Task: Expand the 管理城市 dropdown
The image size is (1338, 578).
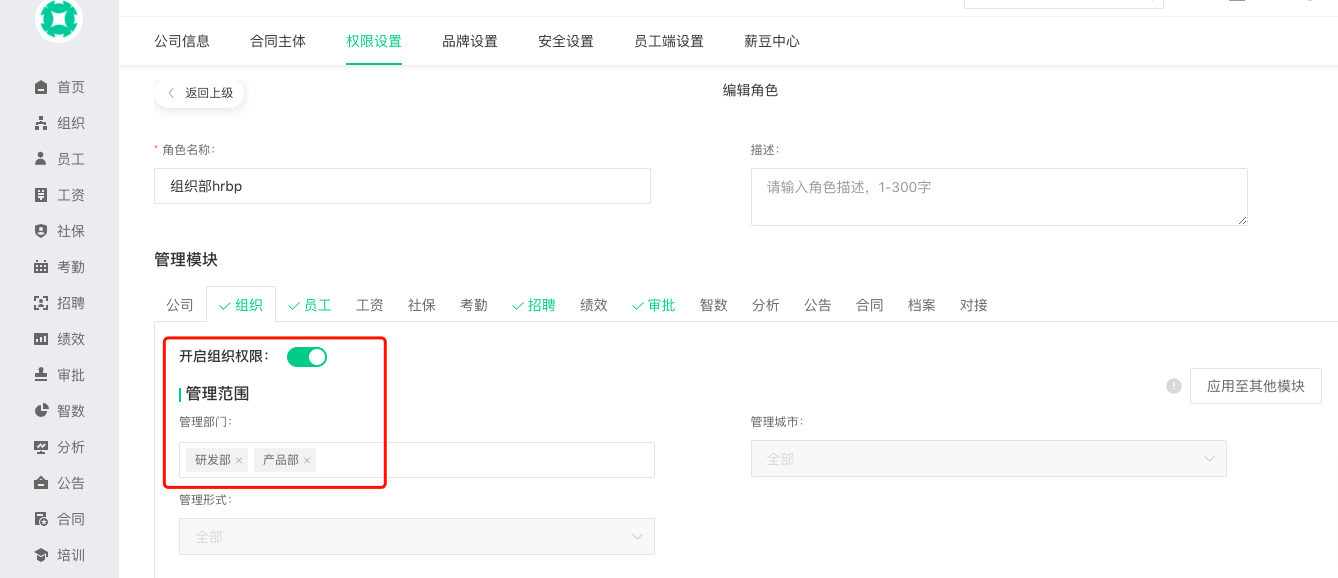Action: [989, 459]
